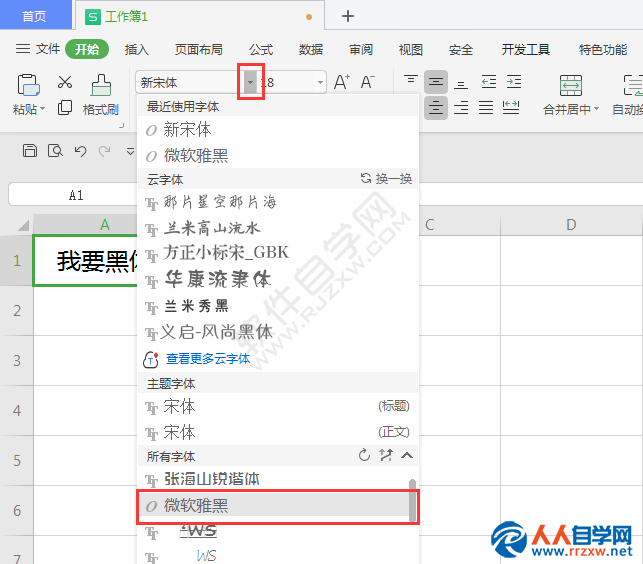Apply top vertical alignment

tap(410, 80)
